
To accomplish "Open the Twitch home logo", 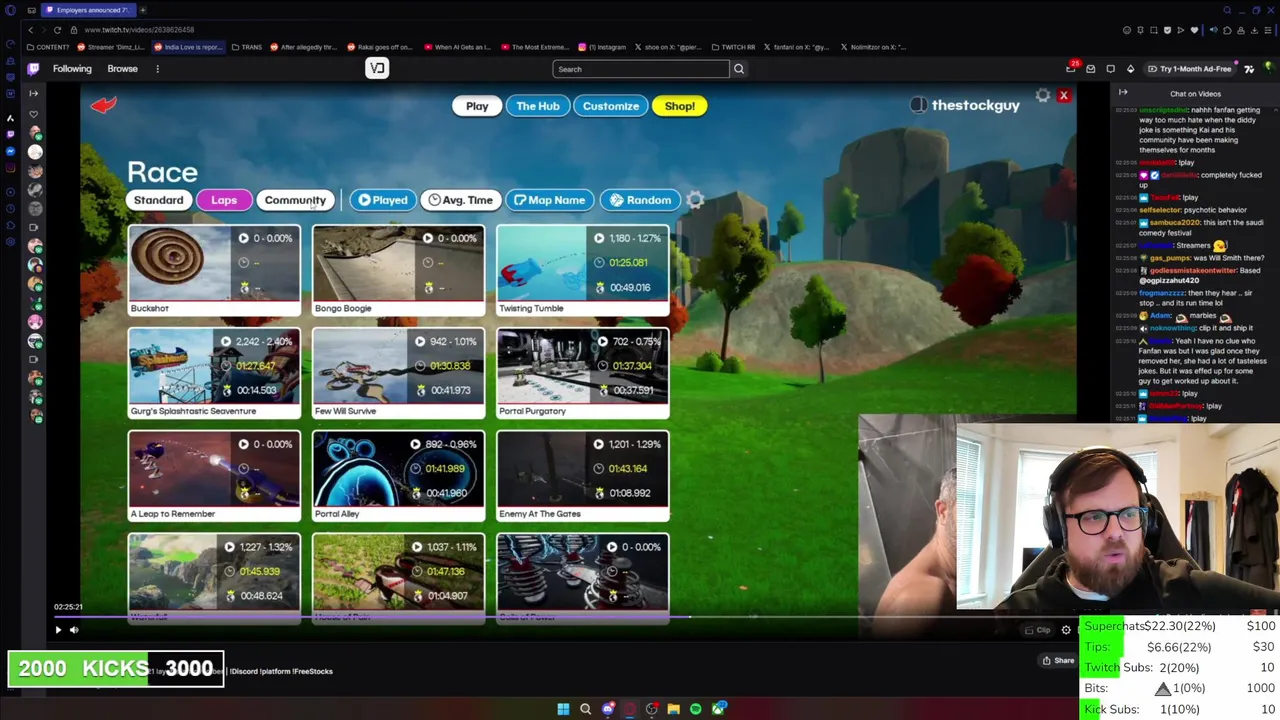I will (x=34, y=69).
